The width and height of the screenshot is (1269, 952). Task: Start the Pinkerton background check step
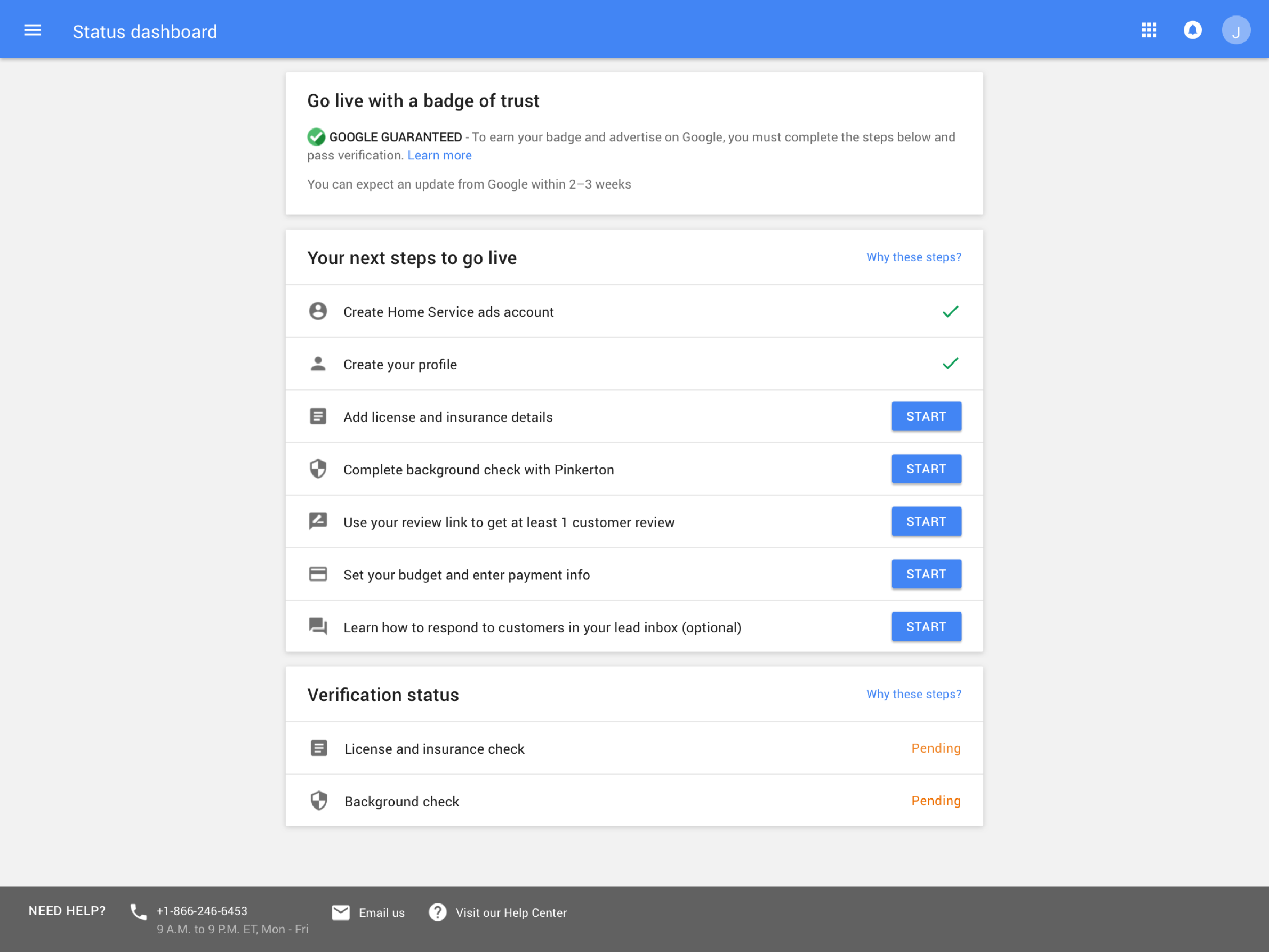927,469
